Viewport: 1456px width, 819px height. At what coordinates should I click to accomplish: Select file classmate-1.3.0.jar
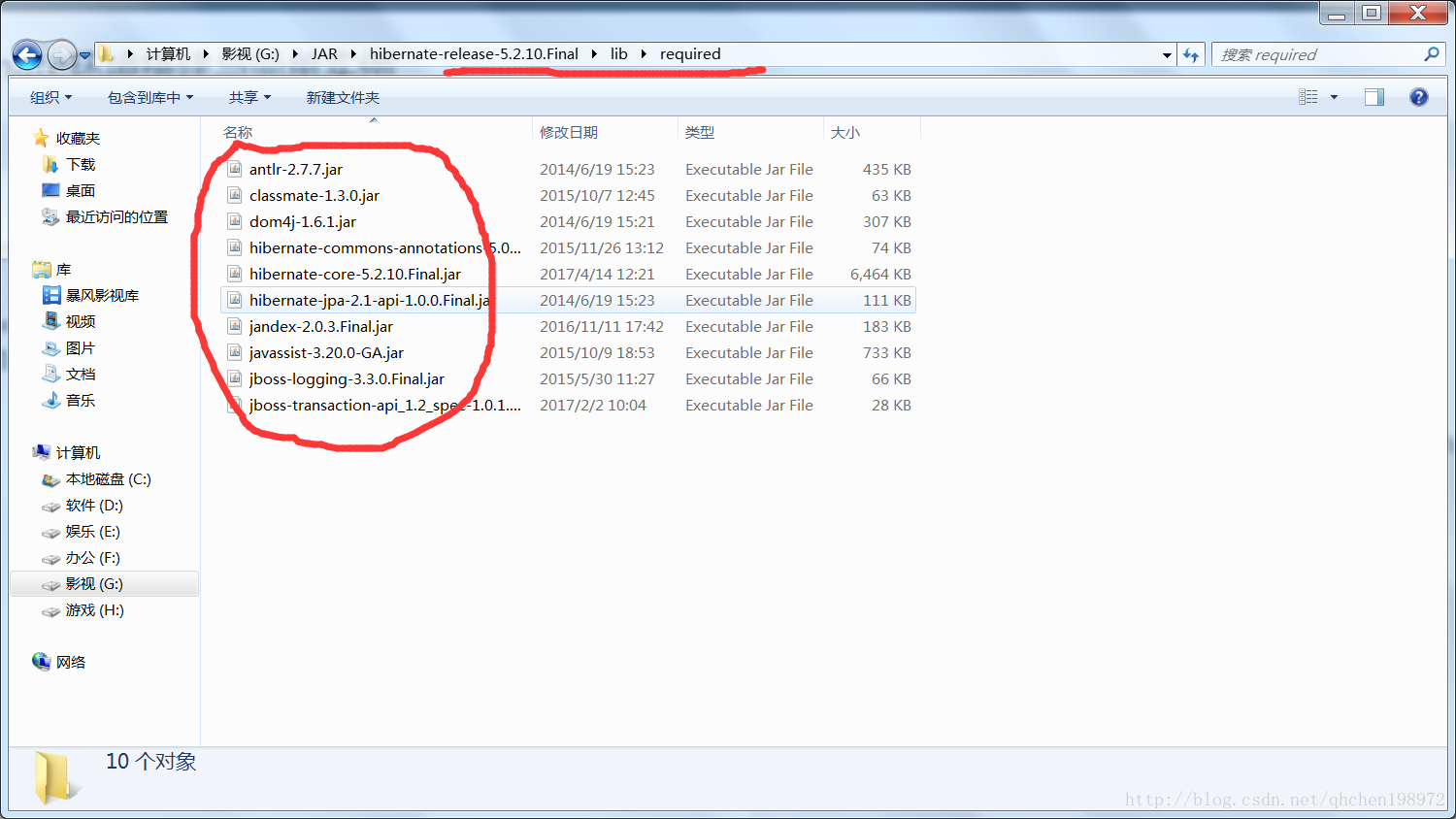(x=314, y=195)
